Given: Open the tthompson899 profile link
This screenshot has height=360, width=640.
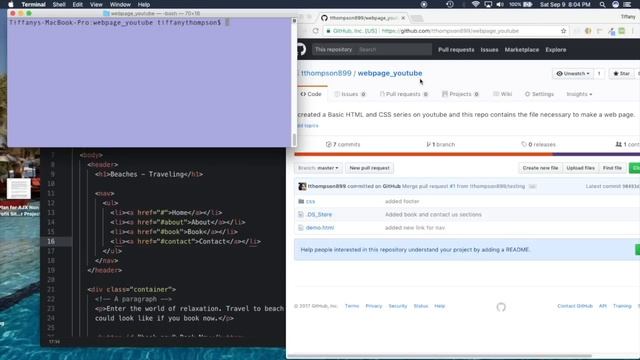Looking at the screenshot, I should (326, 73).
